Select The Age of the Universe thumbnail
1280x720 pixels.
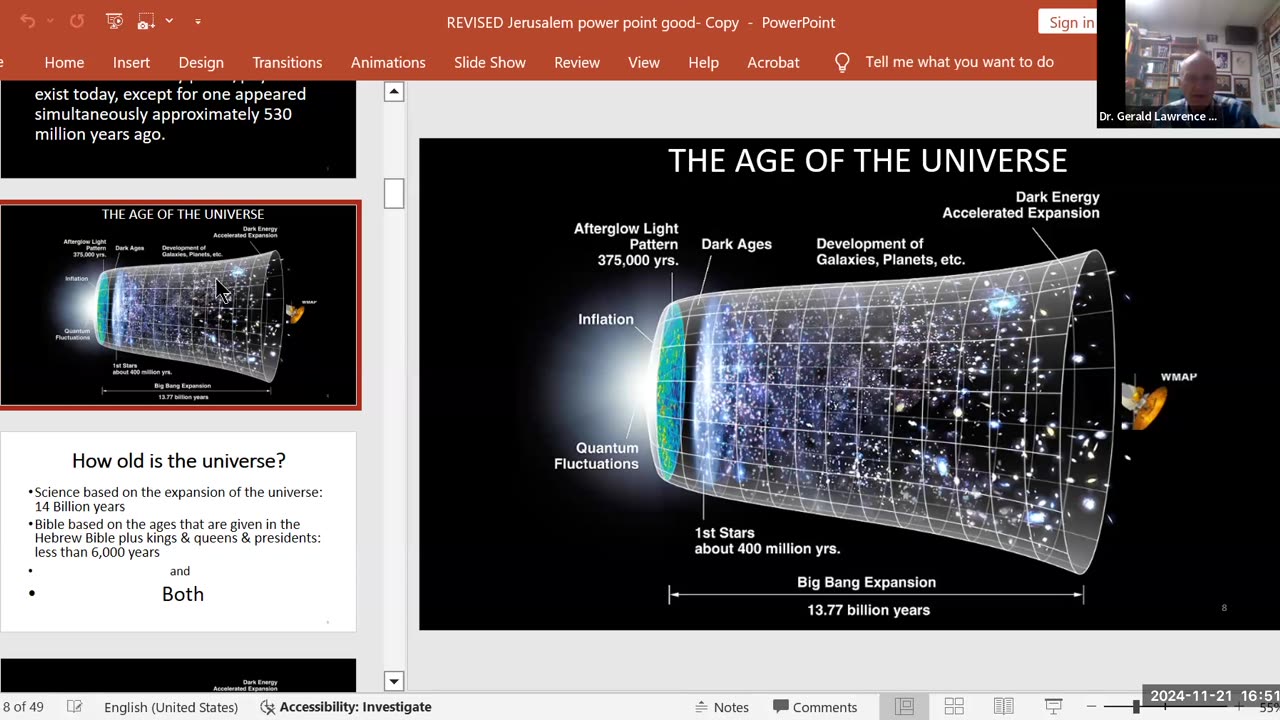[x=179, y=305]
